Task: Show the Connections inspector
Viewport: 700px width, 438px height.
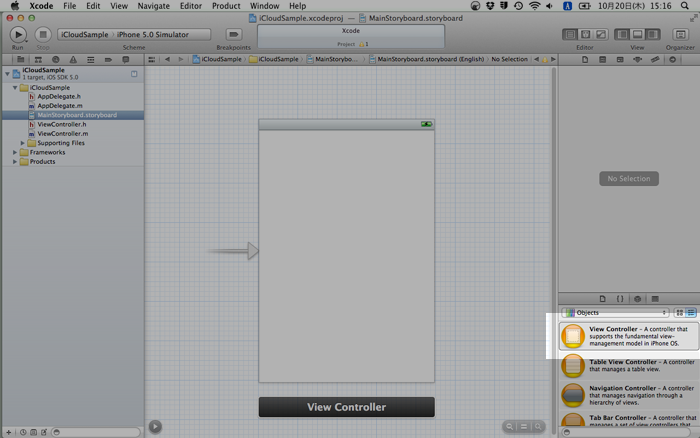Action: pos(672,59)
